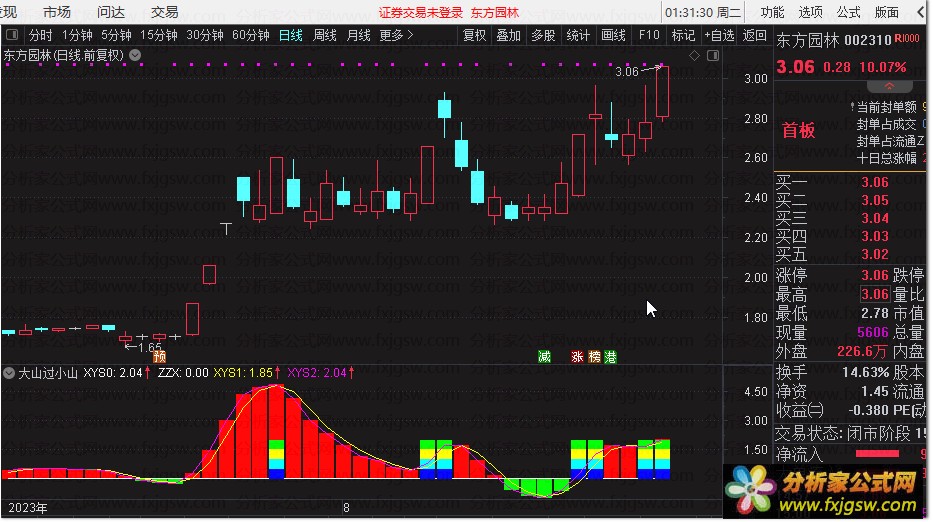
Task: Click the 2023年 date axis label
Action: (x=28, y=508)
